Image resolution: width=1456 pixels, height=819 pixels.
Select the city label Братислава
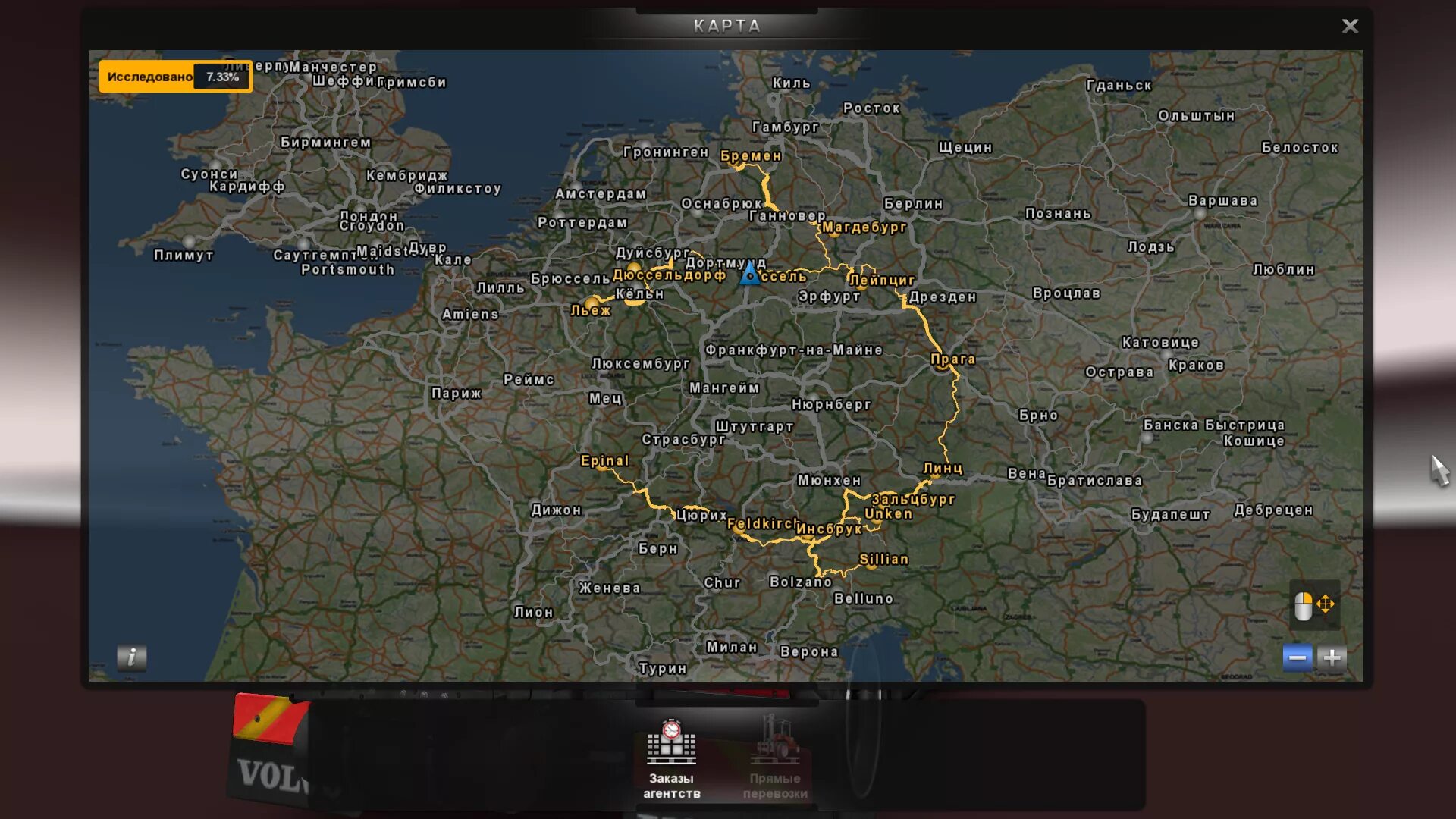pos(1094,481)
